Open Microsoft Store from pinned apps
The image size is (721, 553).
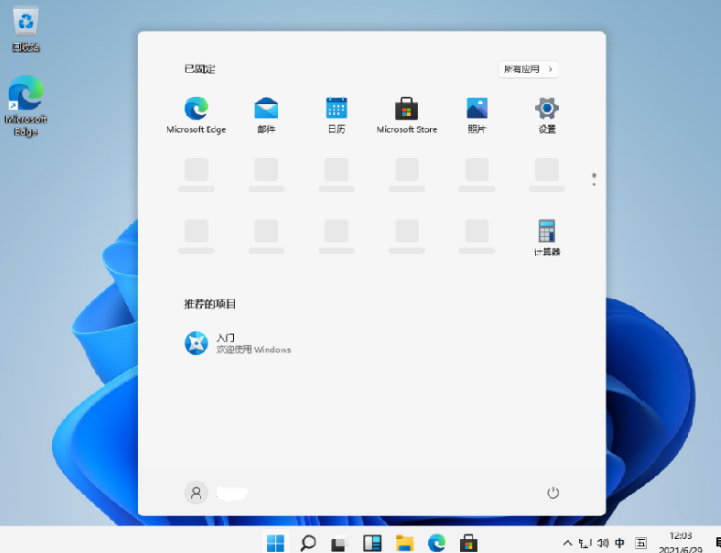406,109
